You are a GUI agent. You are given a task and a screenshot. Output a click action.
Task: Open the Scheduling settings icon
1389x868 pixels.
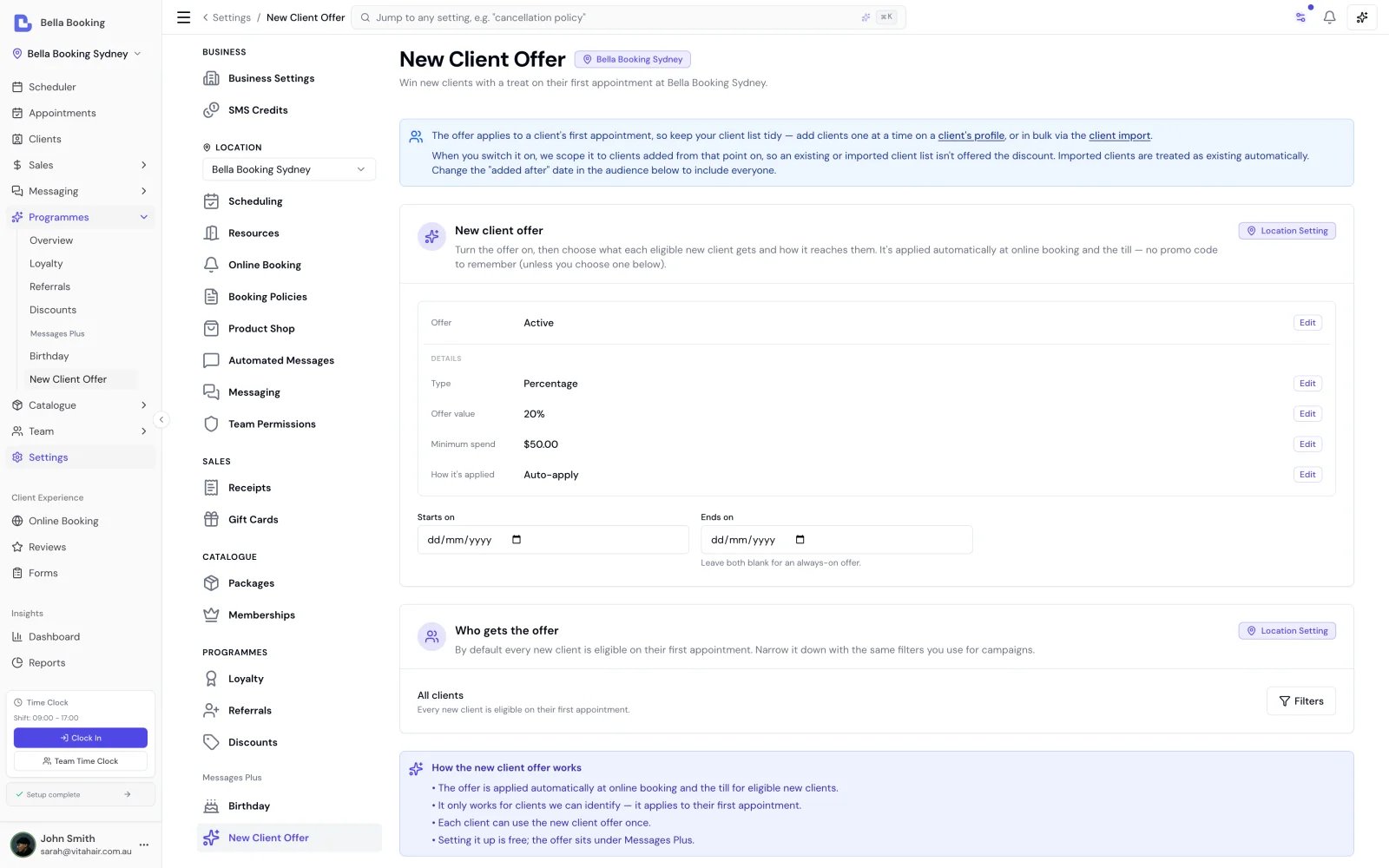211,201
